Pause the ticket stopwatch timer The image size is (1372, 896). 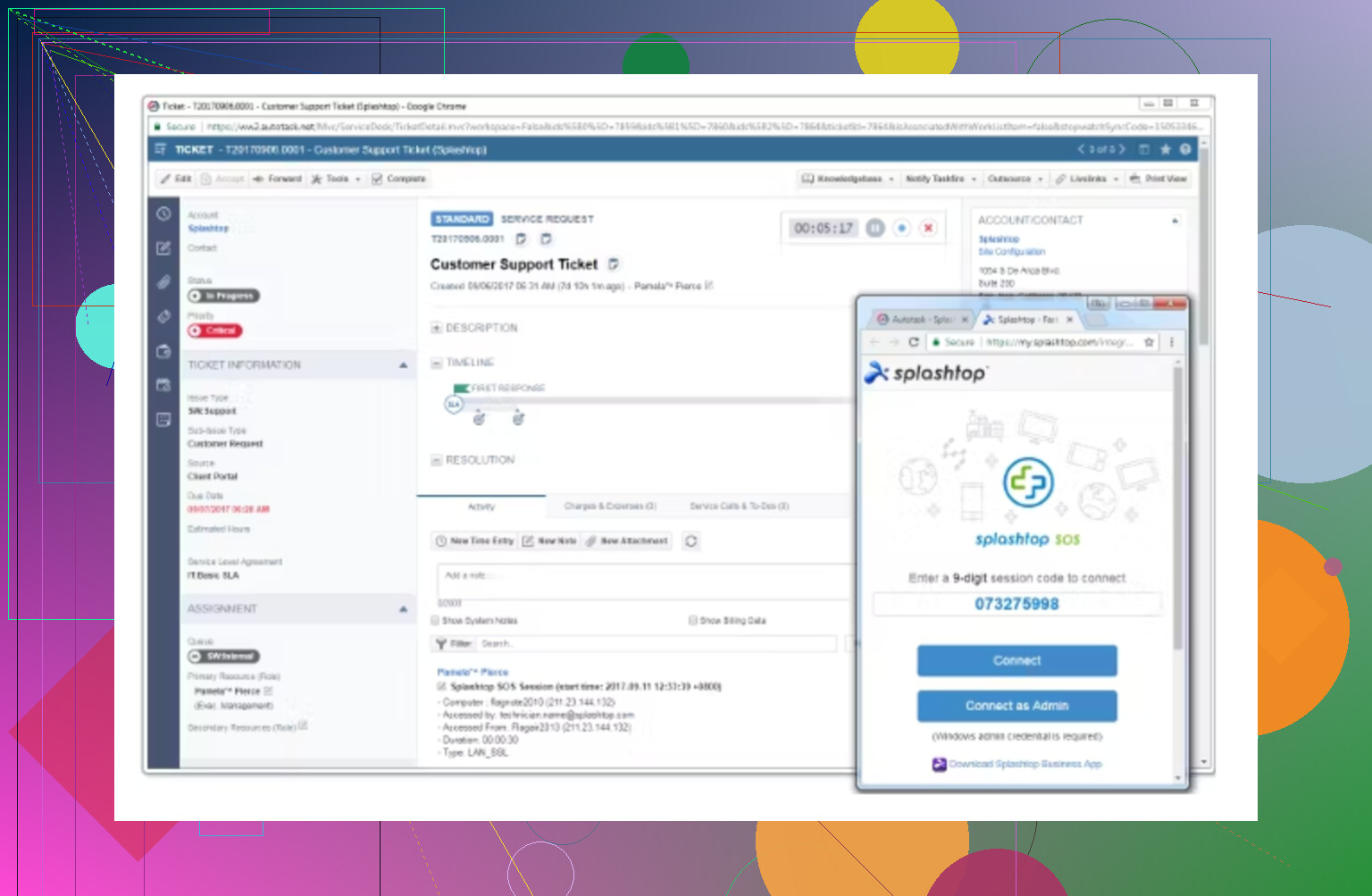[x=875, y=229]
